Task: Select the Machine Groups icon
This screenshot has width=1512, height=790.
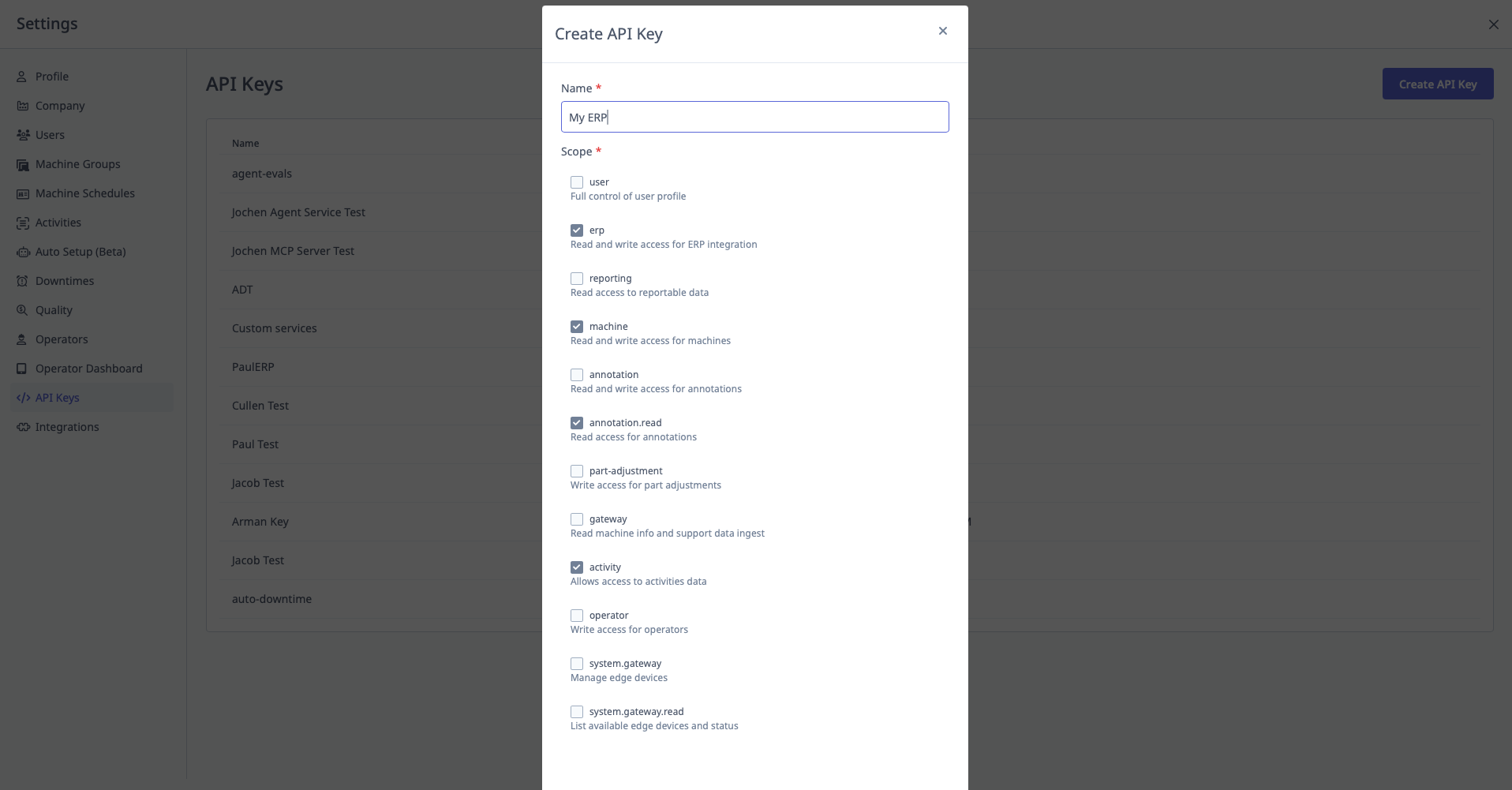Action: pos(23,163)
